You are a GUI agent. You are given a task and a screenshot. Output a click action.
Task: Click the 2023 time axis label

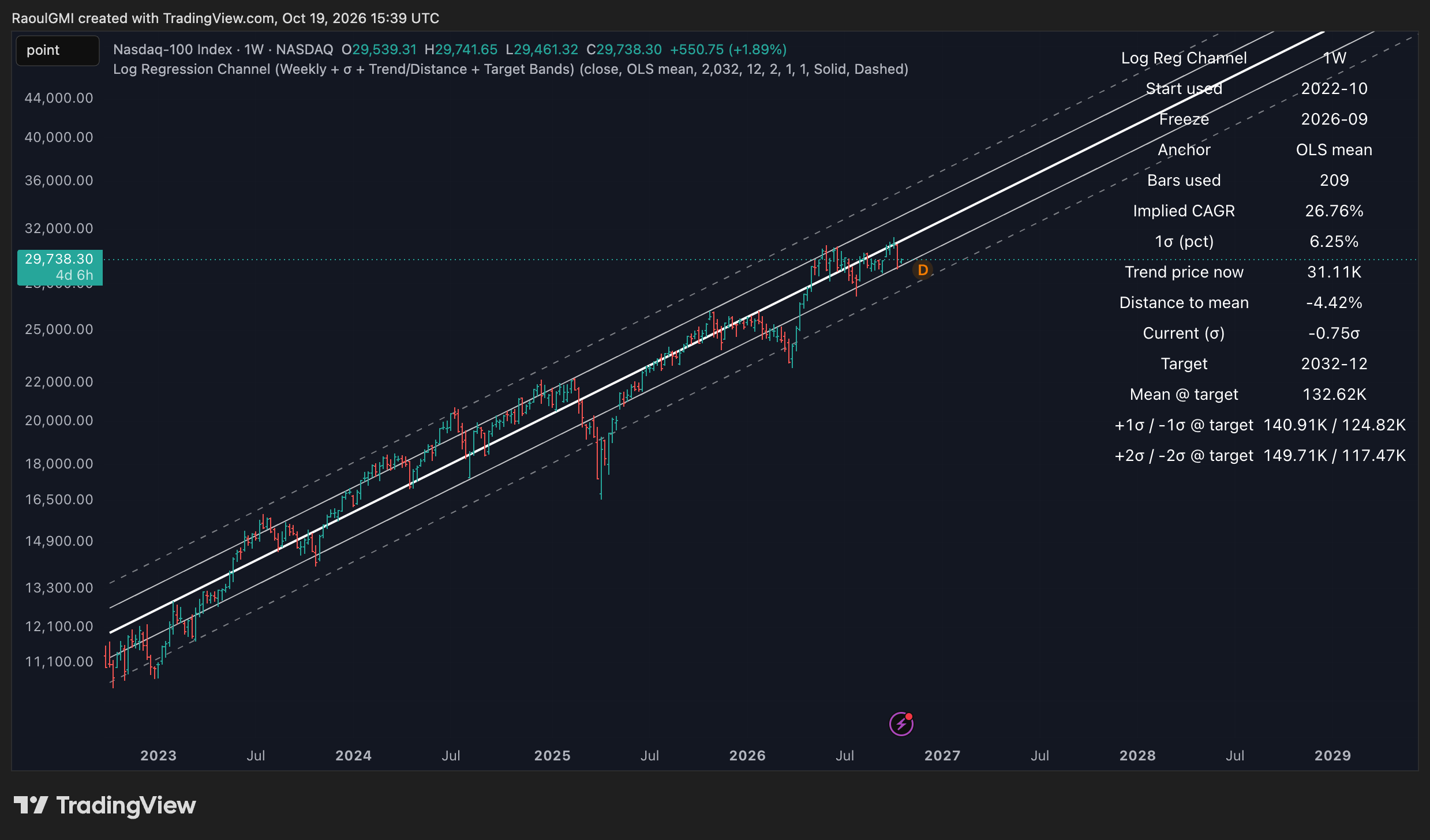pos(159,756)
